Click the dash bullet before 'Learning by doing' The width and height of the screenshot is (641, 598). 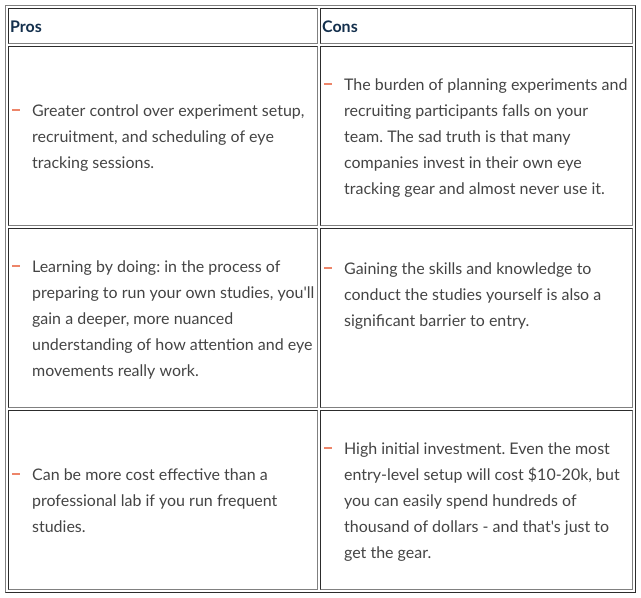point(16,266)
